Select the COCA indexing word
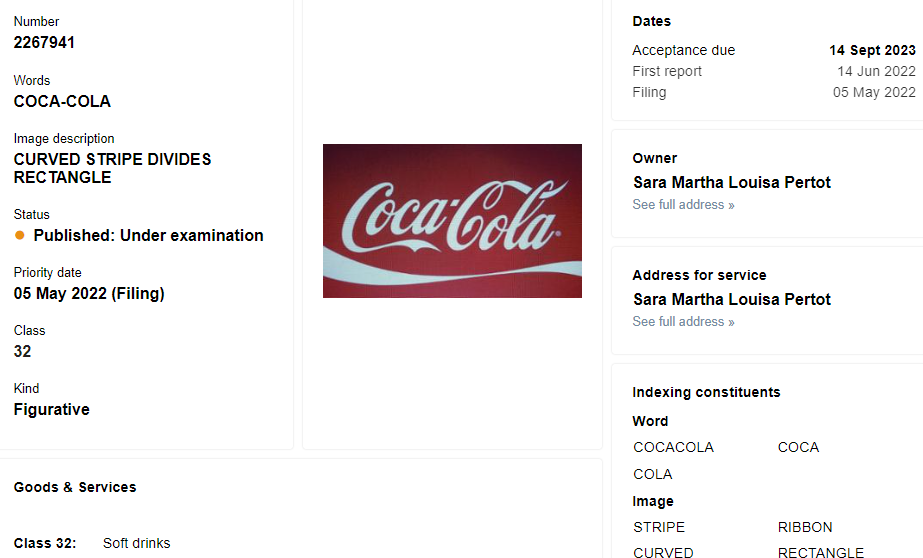The height and width of the screenshot is (558, 923). [798, 447]
